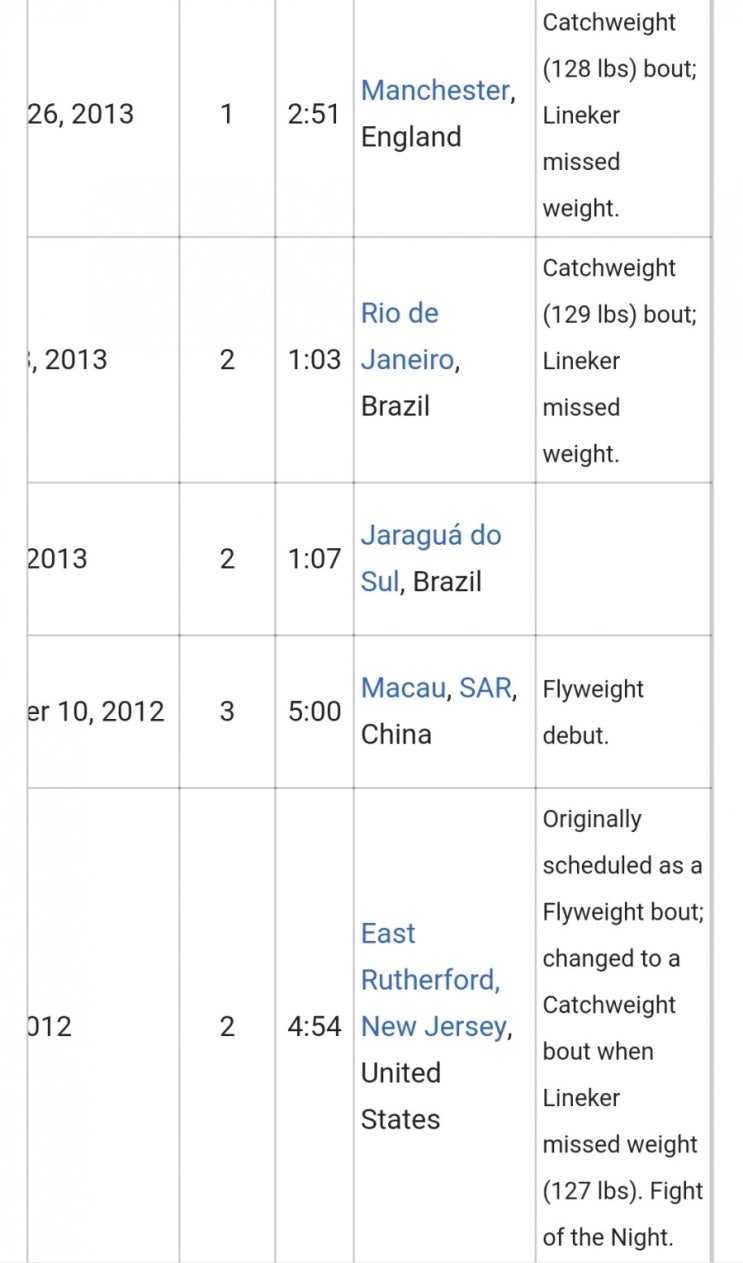Open the SAR link
The height and width of the screenshot is (1263, 743).
point(485,688)
